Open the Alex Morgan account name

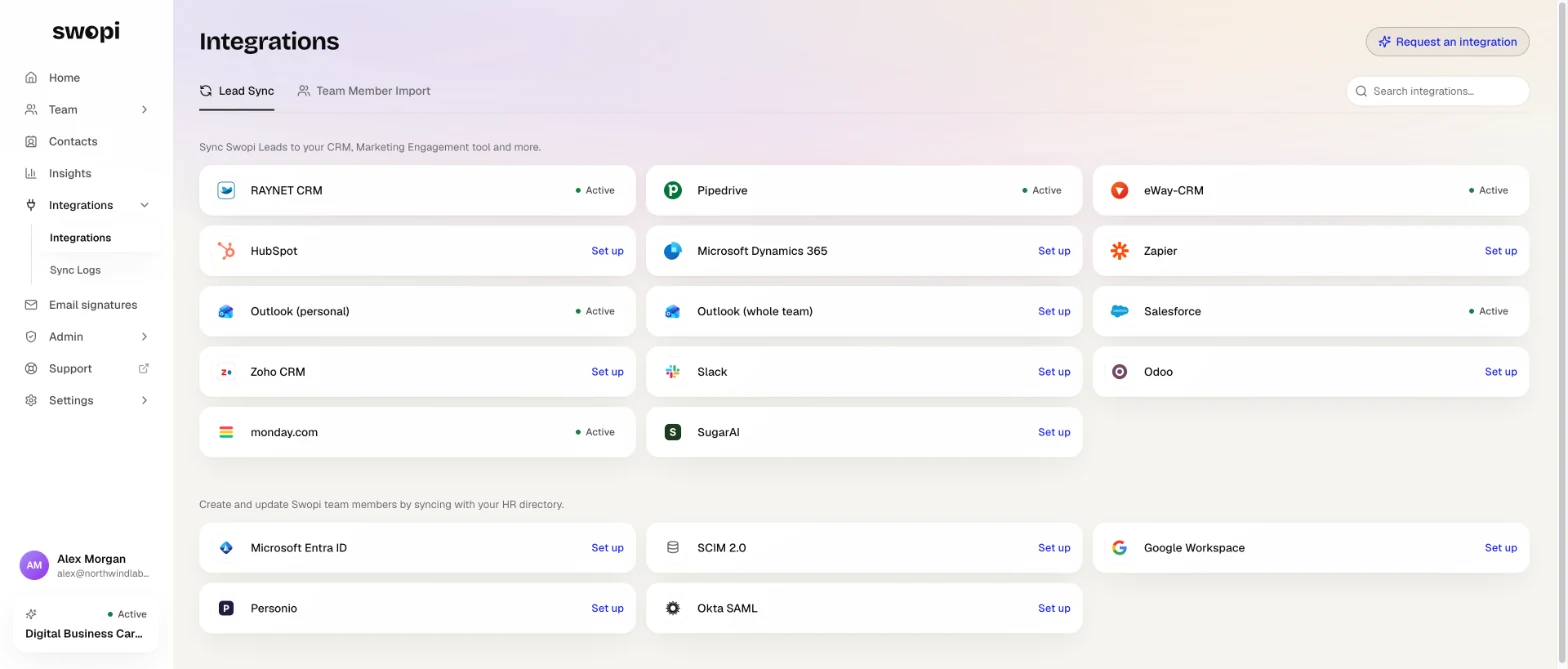click(x=91, y=559)
